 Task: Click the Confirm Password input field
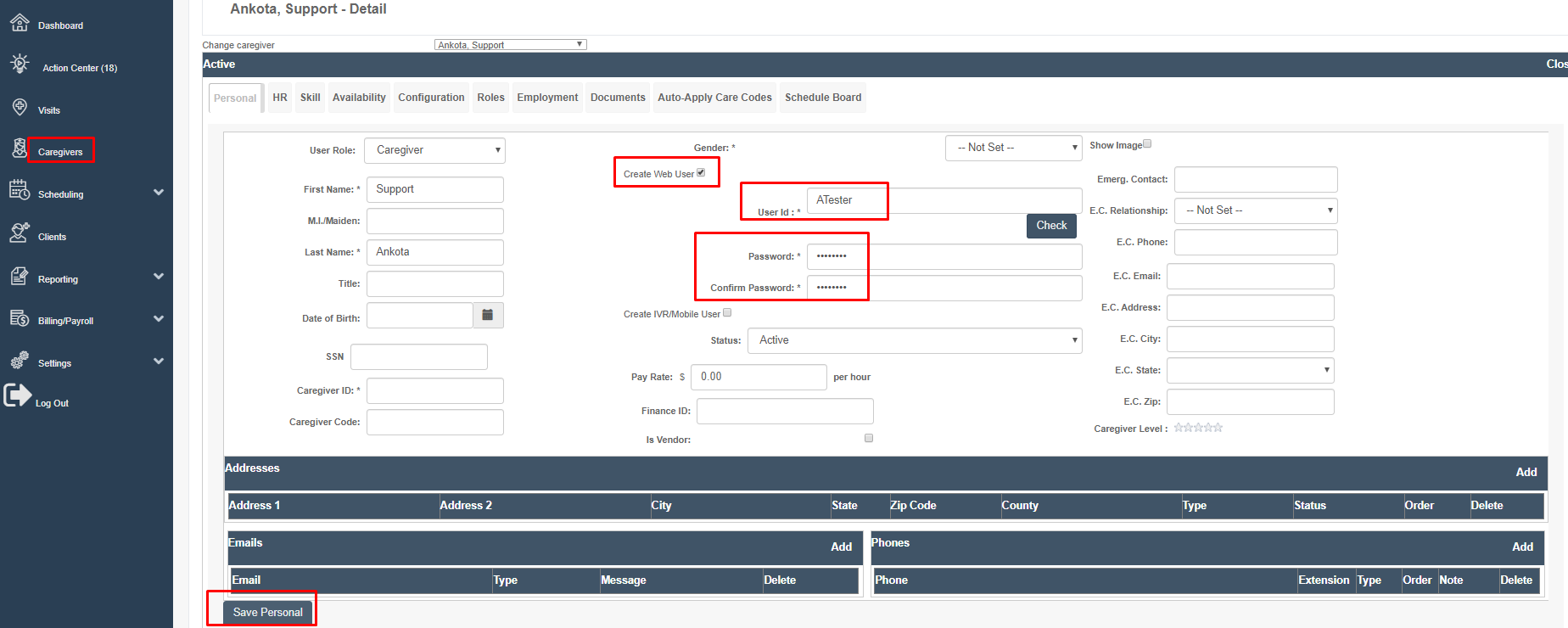click(944, 288)
